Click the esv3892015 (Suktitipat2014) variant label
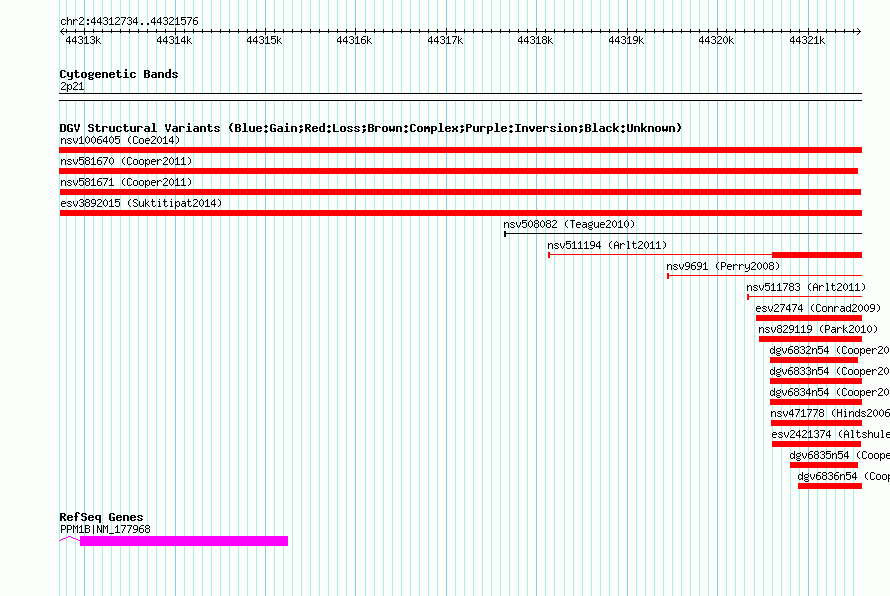Image resolution: width=890 pixels, height=596 pixels. [141, 203]
